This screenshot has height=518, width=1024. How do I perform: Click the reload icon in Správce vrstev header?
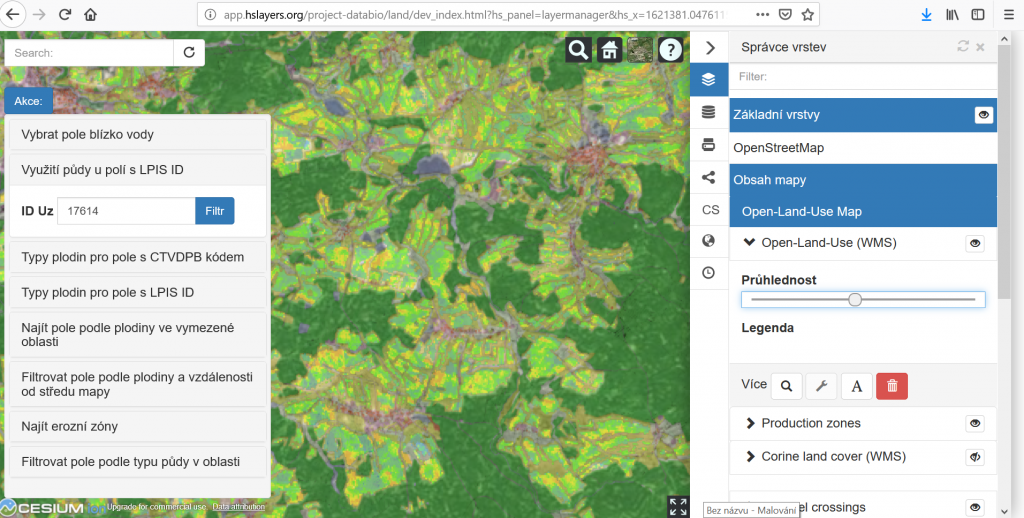pos(963,46)
